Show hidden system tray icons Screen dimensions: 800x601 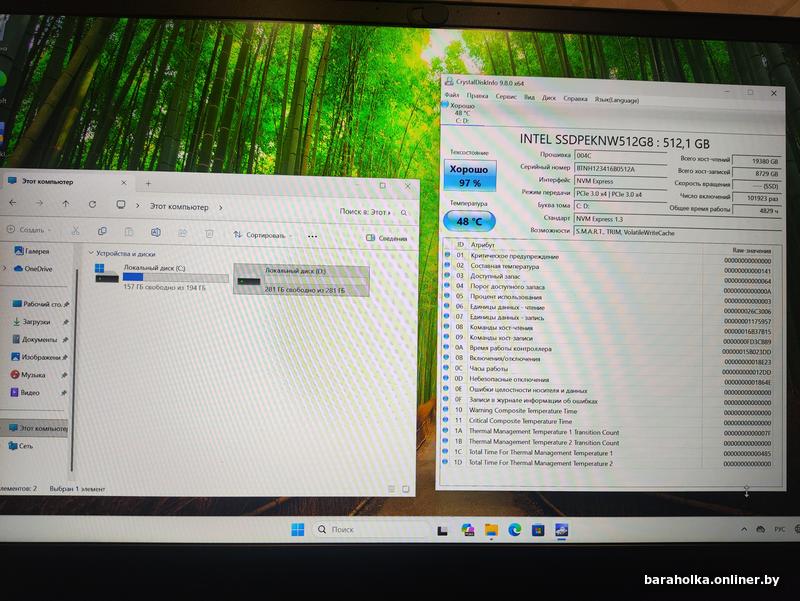744,530
